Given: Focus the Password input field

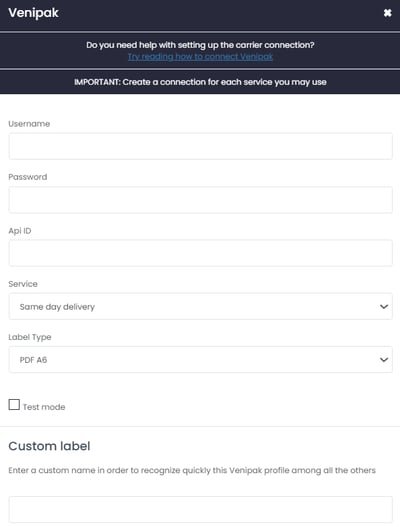Looking at the screenshot, I should click(x=200, y=200).
